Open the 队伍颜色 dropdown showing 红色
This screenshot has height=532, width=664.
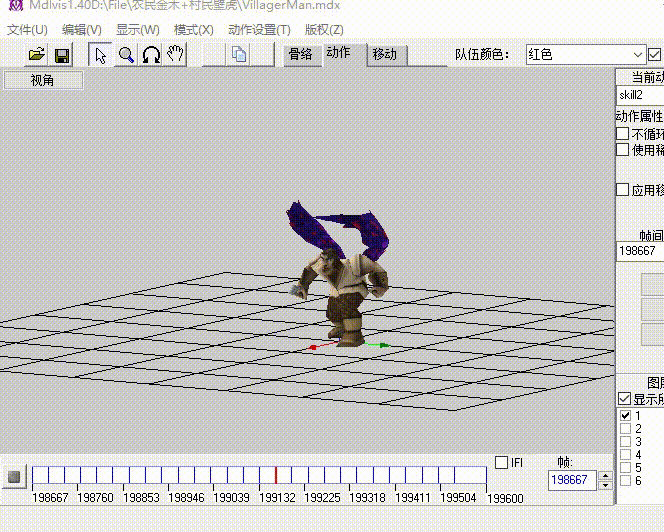tap(586, 55)
